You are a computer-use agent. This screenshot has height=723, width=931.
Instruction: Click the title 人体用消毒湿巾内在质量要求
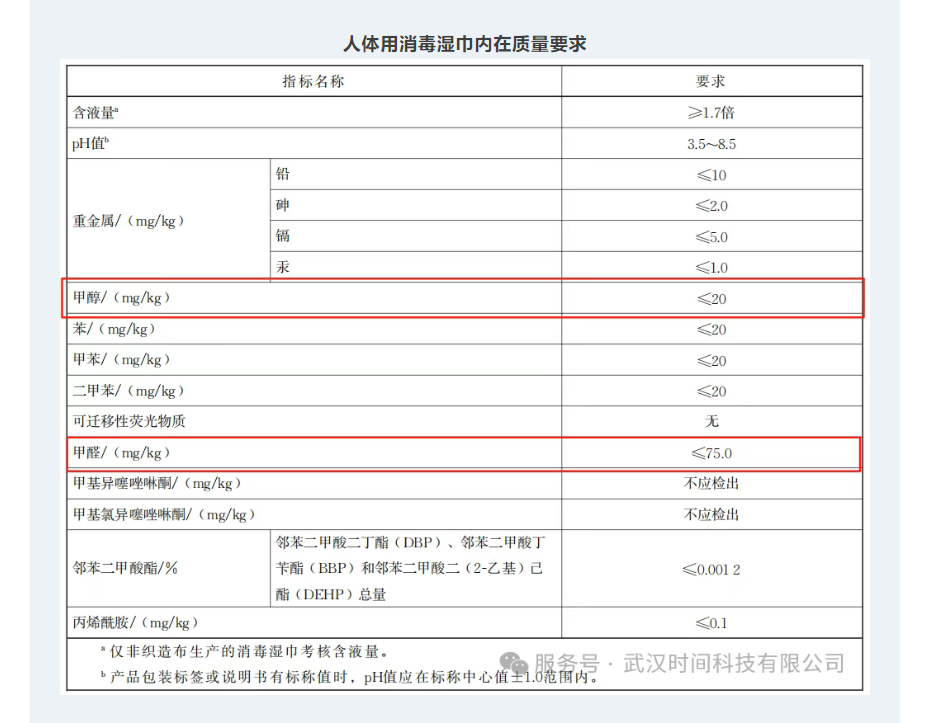[464, 44]
